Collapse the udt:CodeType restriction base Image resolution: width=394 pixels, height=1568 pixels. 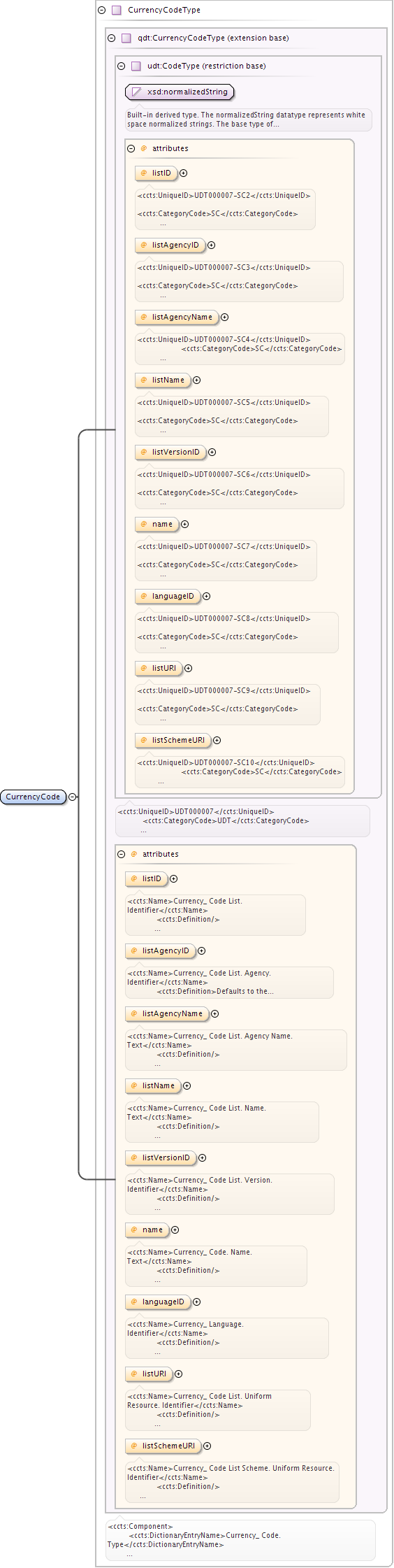(x=122, y=66)
